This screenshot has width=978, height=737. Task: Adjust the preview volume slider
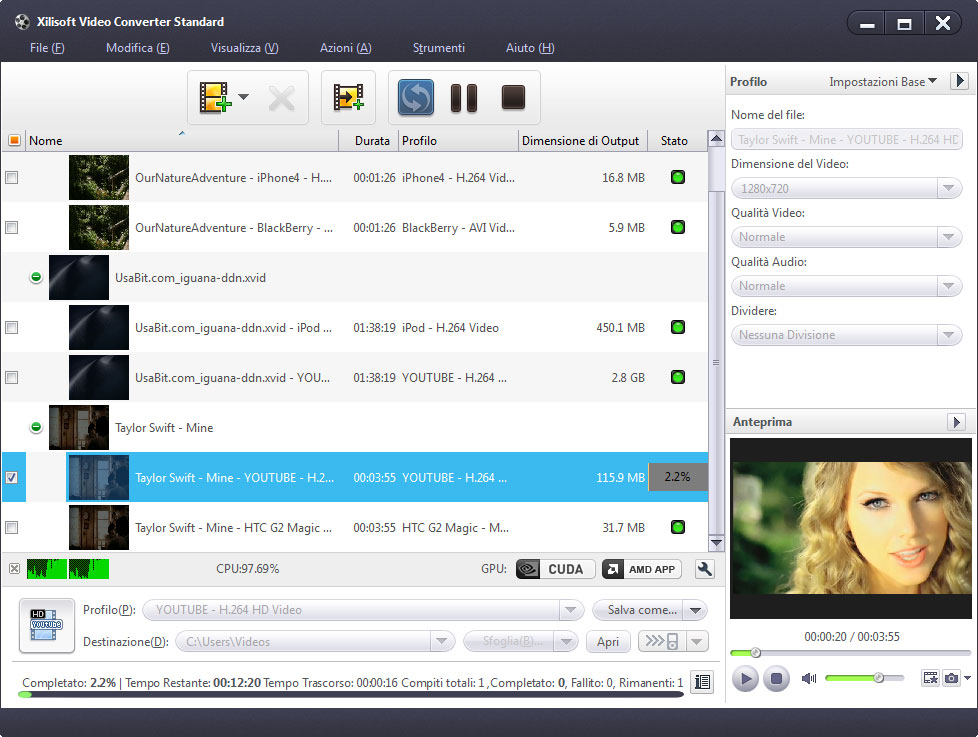[864, 678]
